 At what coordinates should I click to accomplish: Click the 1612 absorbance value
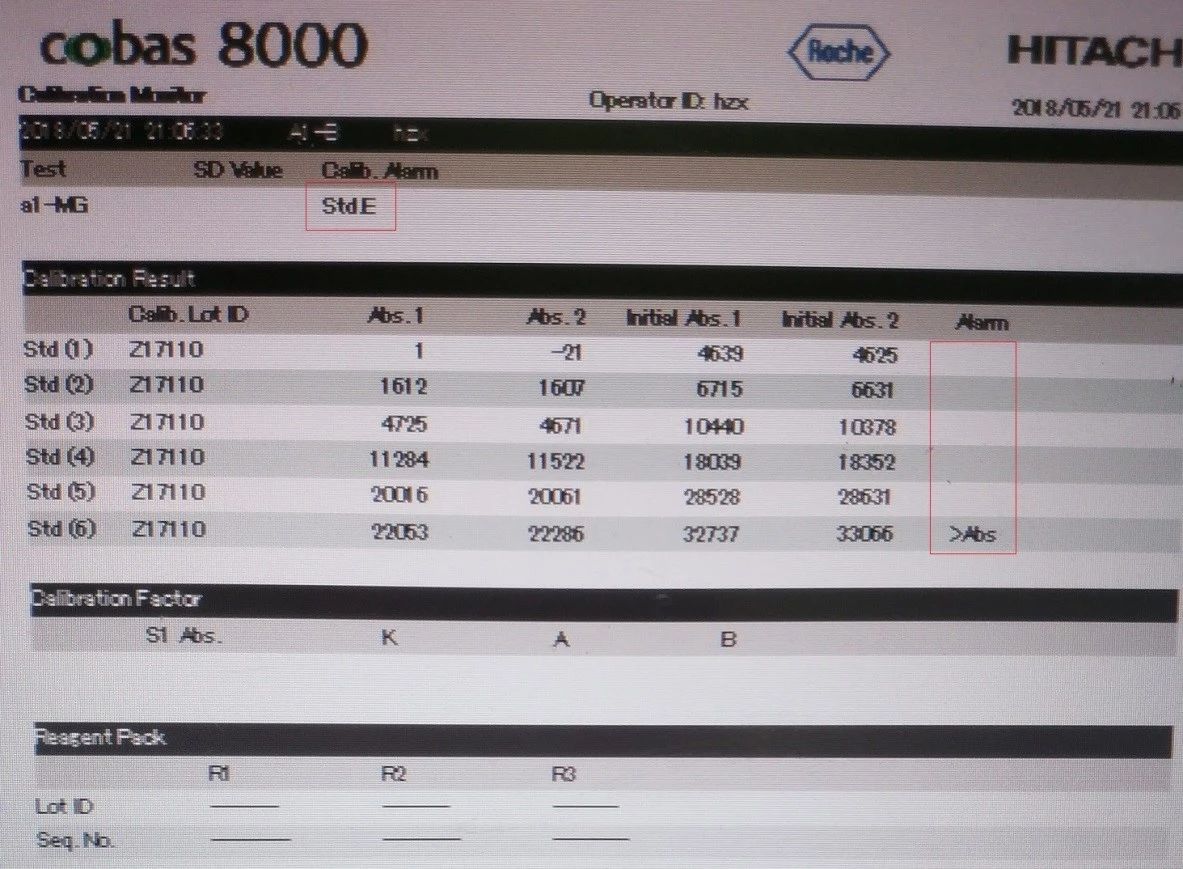402,386
